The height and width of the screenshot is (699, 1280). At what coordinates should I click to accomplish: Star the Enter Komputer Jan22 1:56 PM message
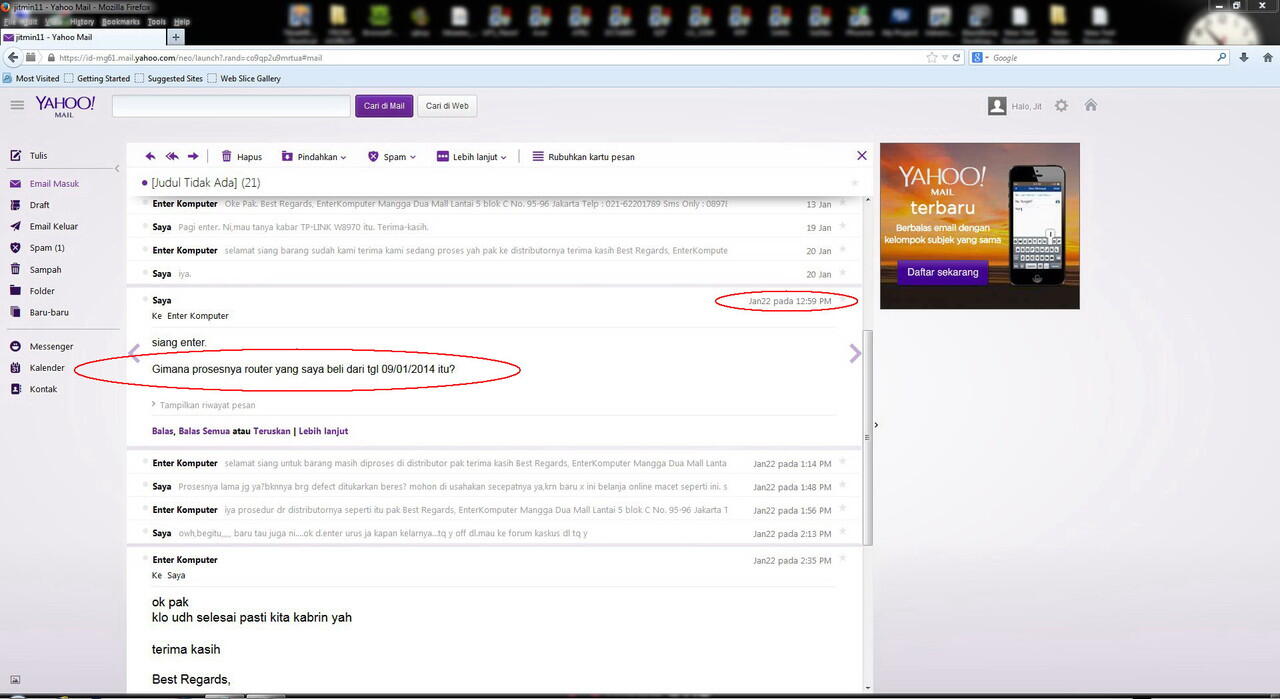tap(843, 510)
